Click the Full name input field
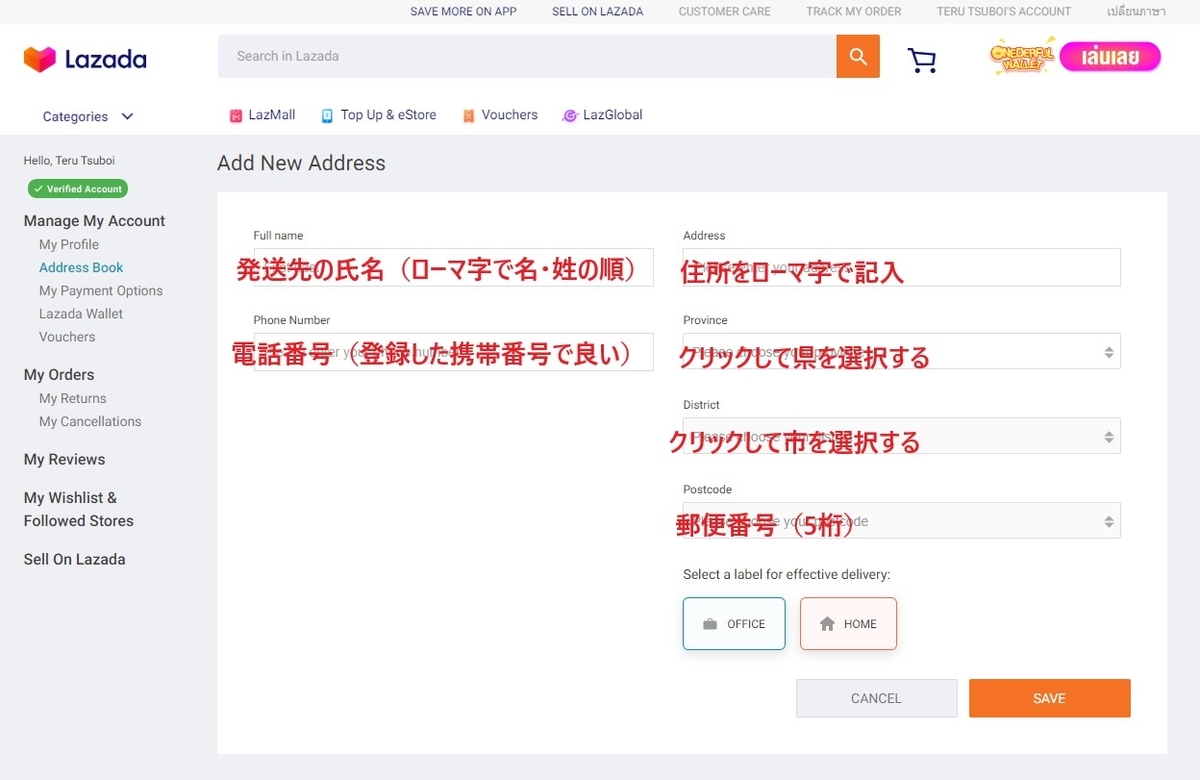The width and height of the screenshot is (1200, 780). [x=453, y=267]
